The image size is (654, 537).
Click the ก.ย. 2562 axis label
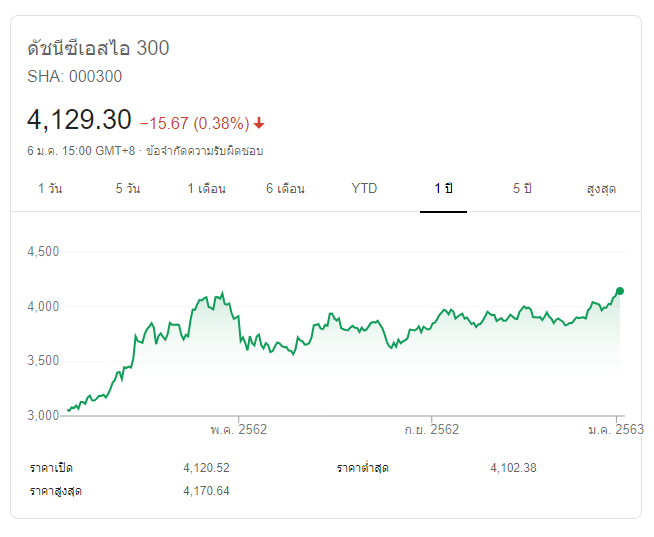pos(432,430)
